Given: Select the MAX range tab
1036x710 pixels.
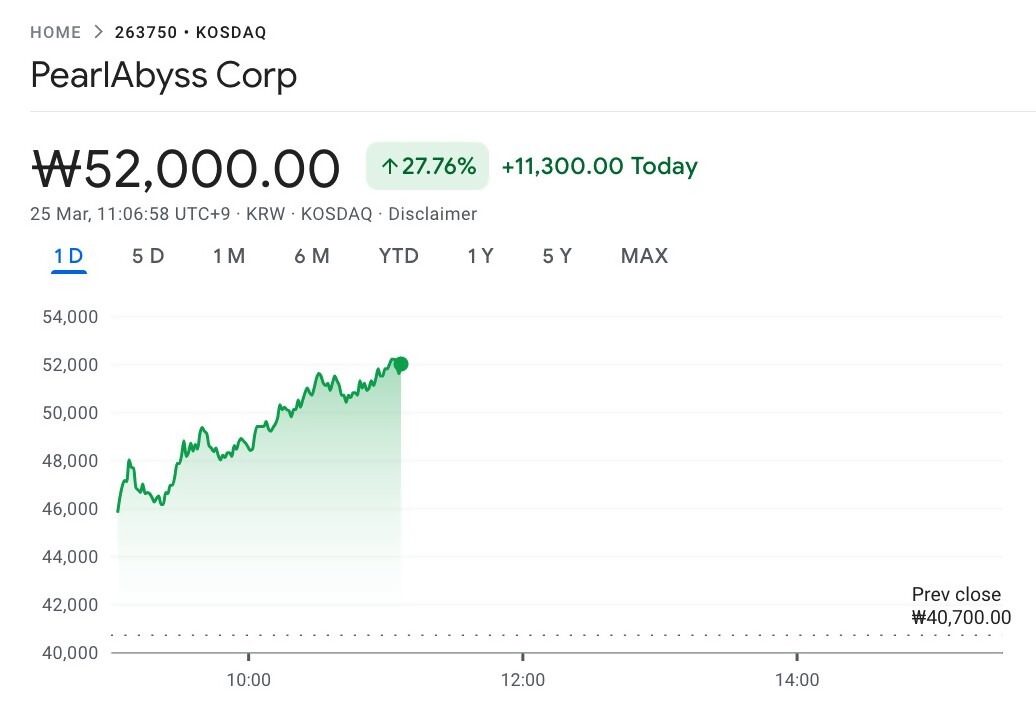Looking at the screenshot, I should [x=644, y=256].
